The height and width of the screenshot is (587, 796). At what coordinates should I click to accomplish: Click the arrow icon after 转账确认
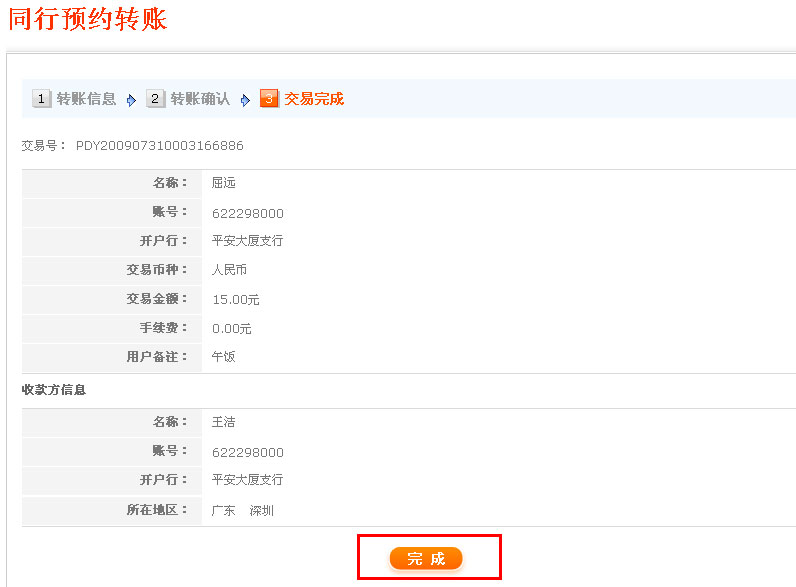[x=245, y=100]
